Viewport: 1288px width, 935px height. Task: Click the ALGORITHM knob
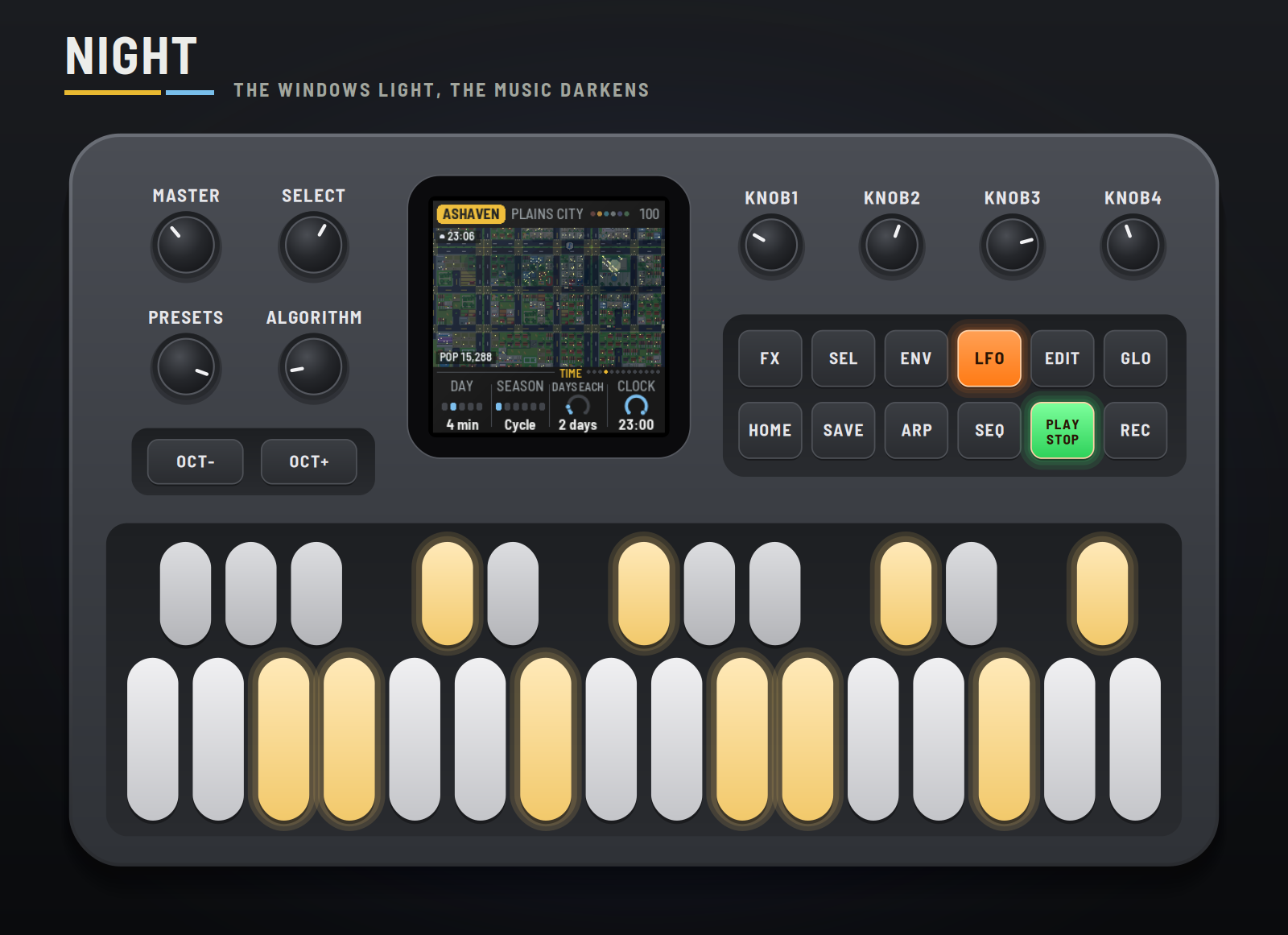coord(313,367)
